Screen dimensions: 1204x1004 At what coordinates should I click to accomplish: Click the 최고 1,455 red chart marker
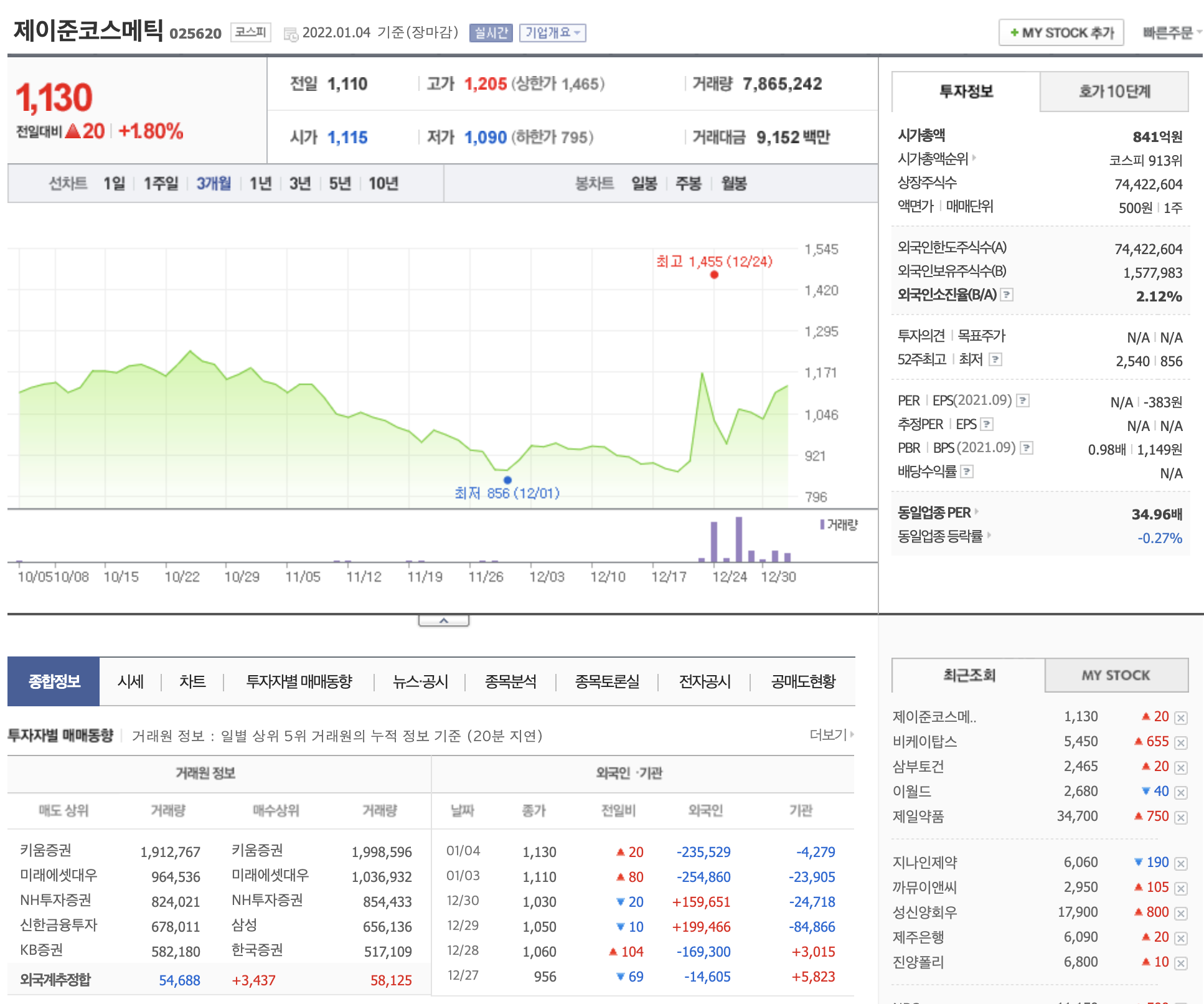tap(714, 275)
